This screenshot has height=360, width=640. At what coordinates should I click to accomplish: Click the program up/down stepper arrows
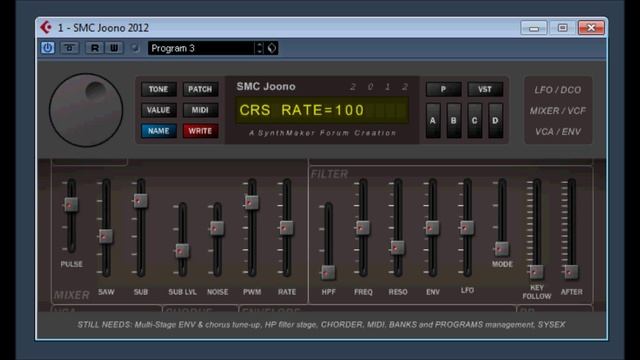click(260, 48)
